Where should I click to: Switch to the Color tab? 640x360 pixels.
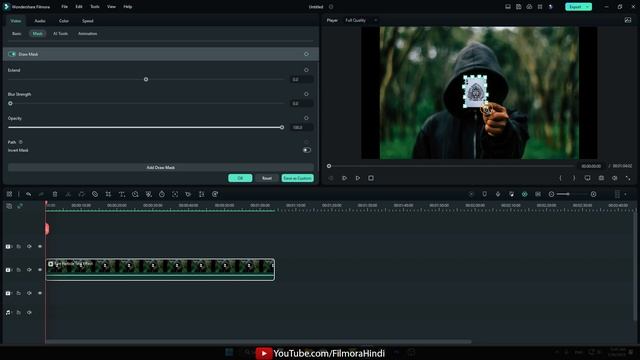click(64, 21)
